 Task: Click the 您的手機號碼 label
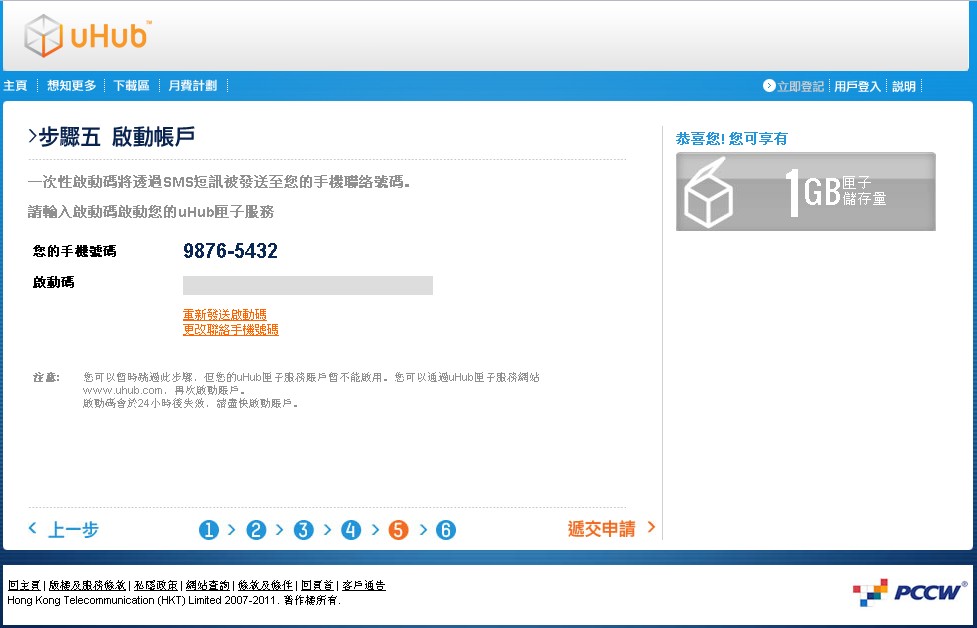coord(74,251)
